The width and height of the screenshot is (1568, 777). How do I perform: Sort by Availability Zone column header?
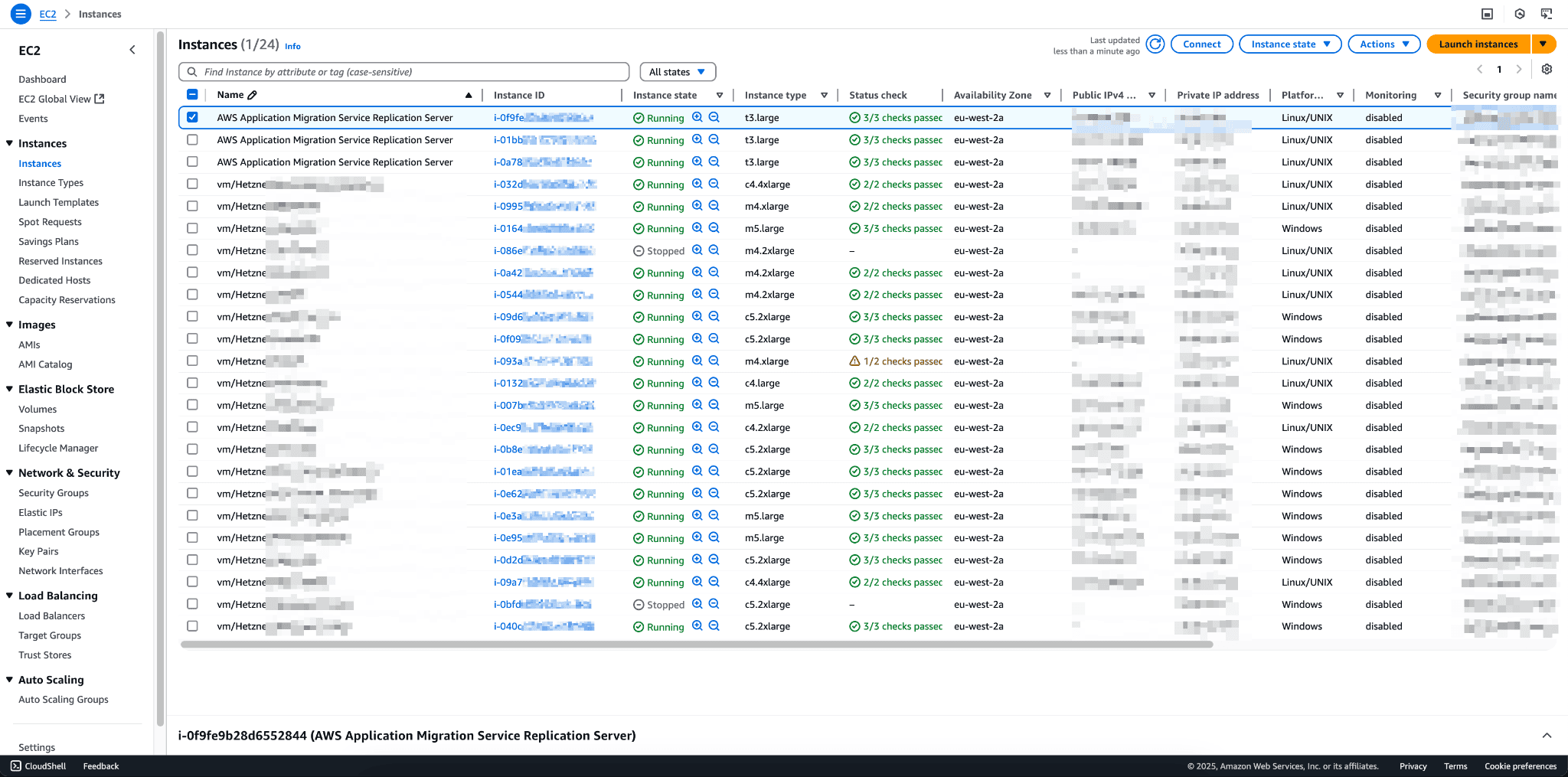[993, 95]
